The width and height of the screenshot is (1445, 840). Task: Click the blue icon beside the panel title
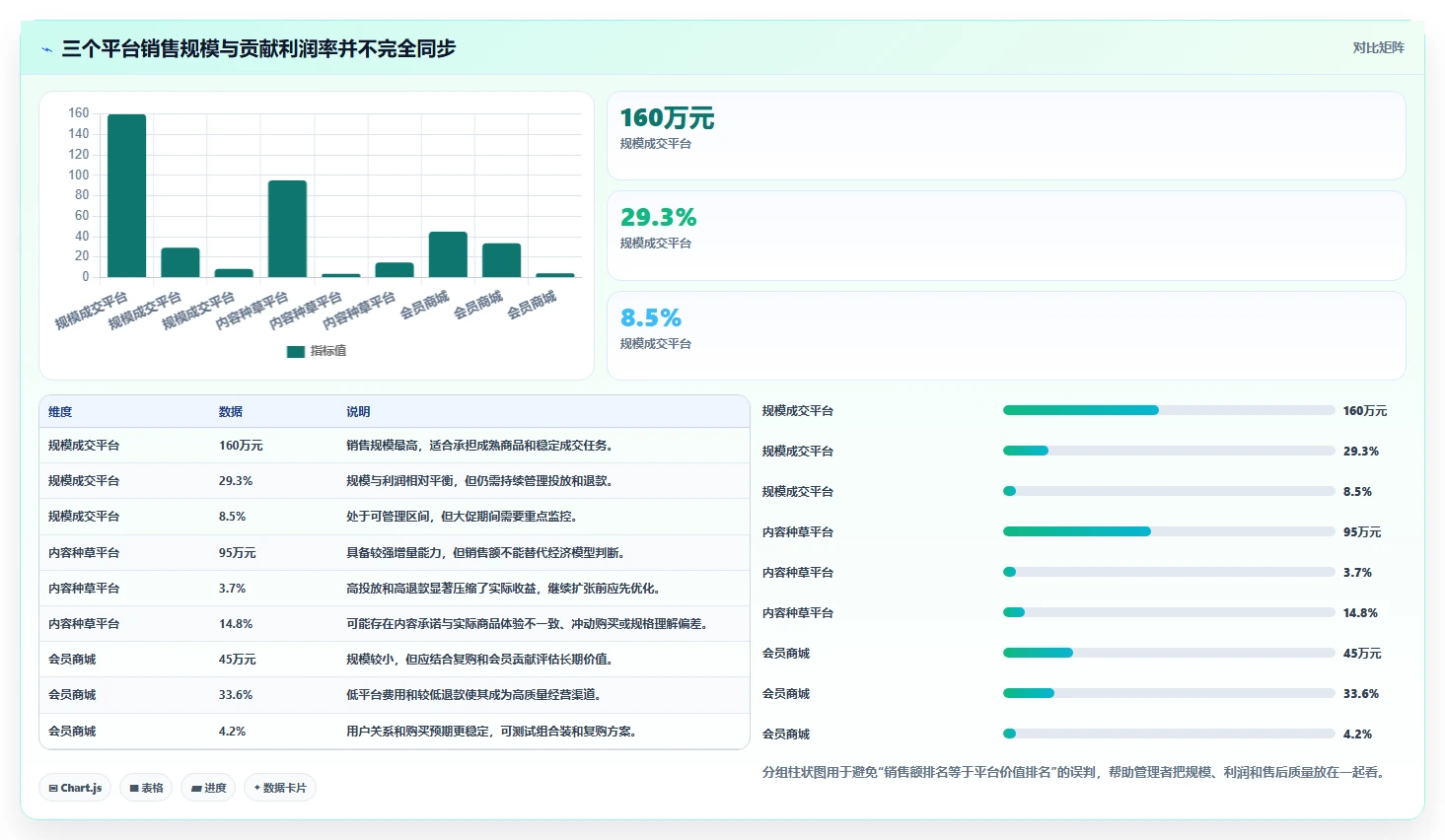46,49
